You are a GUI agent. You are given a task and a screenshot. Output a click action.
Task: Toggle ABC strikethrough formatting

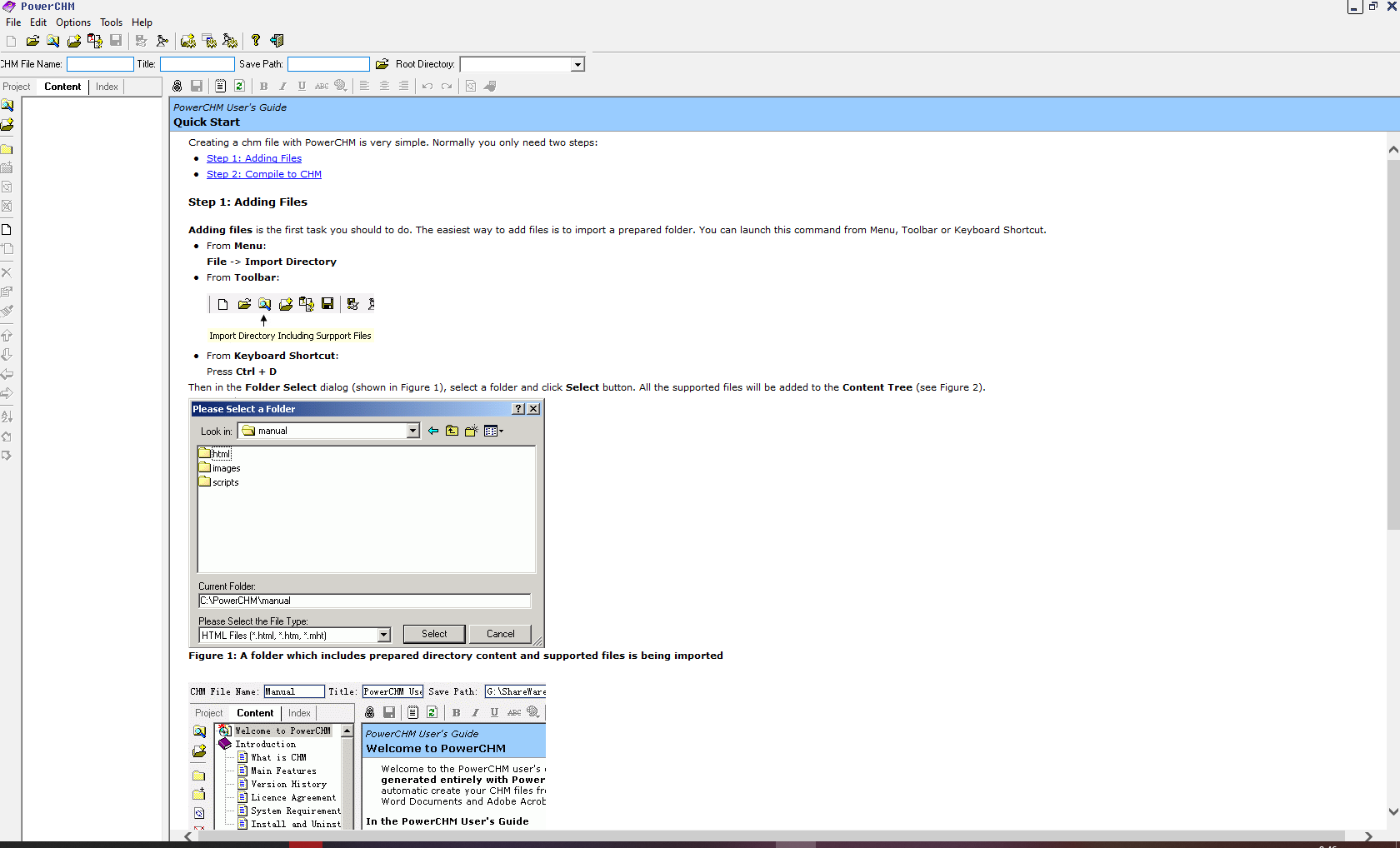pos(322,86)
